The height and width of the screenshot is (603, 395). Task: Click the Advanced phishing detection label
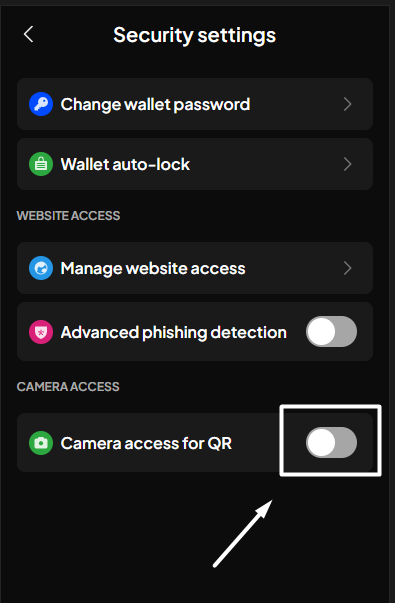pyautogui.click(x=173, y=332)
